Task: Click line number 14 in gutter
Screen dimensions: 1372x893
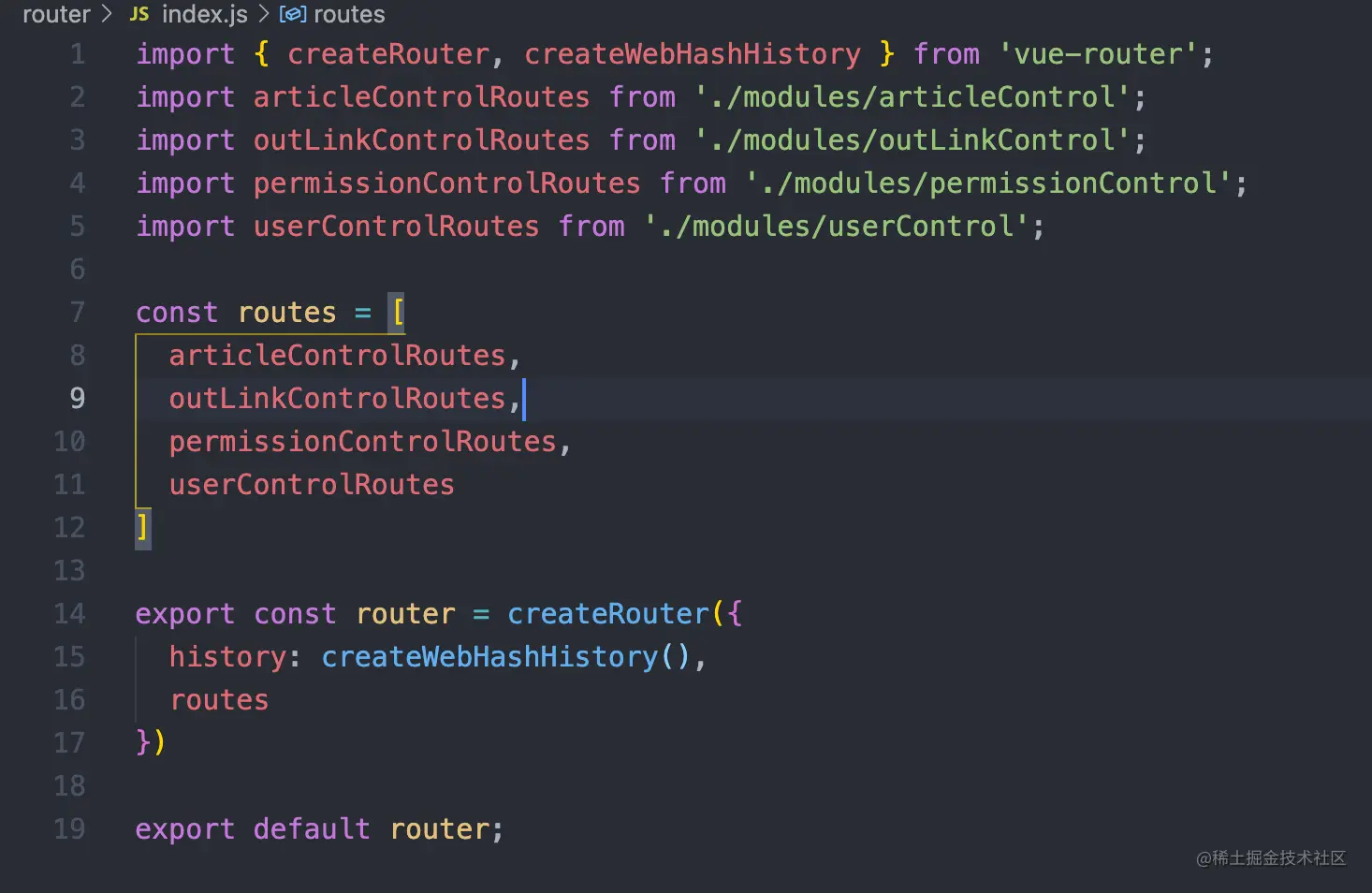Action: coord(69,614)
